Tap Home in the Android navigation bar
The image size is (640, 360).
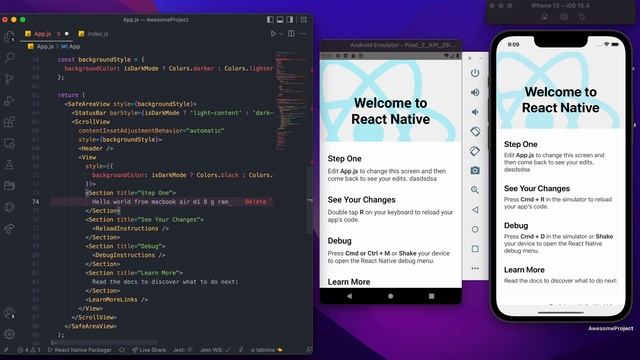point(391,296)
